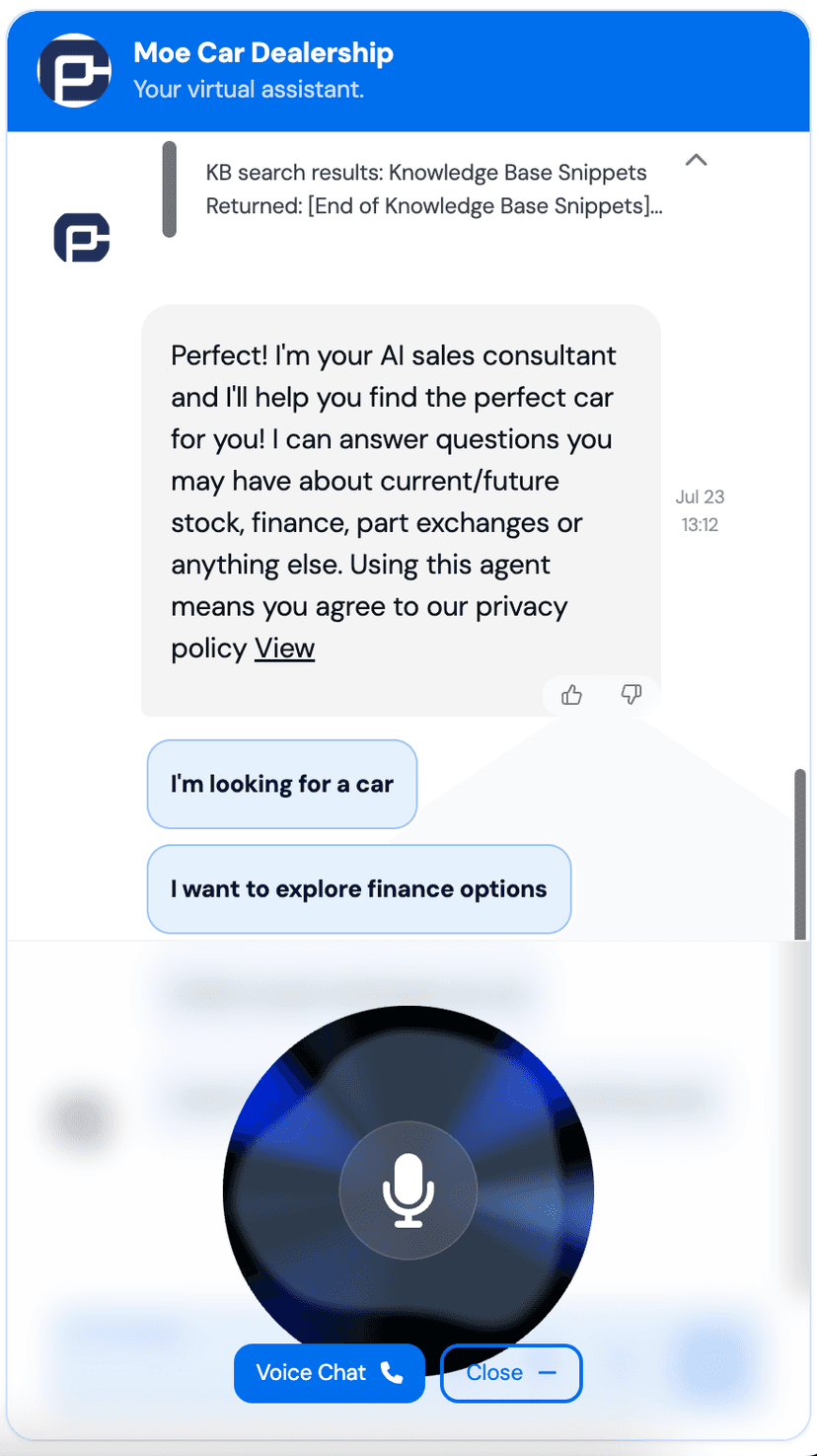Start a call using the Voice Chat button
817x1456 pixels.
(329, 1373)
